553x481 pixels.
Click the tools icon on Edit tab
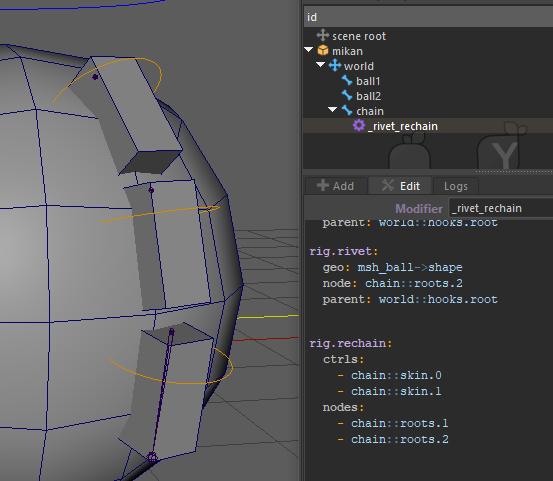388,185
